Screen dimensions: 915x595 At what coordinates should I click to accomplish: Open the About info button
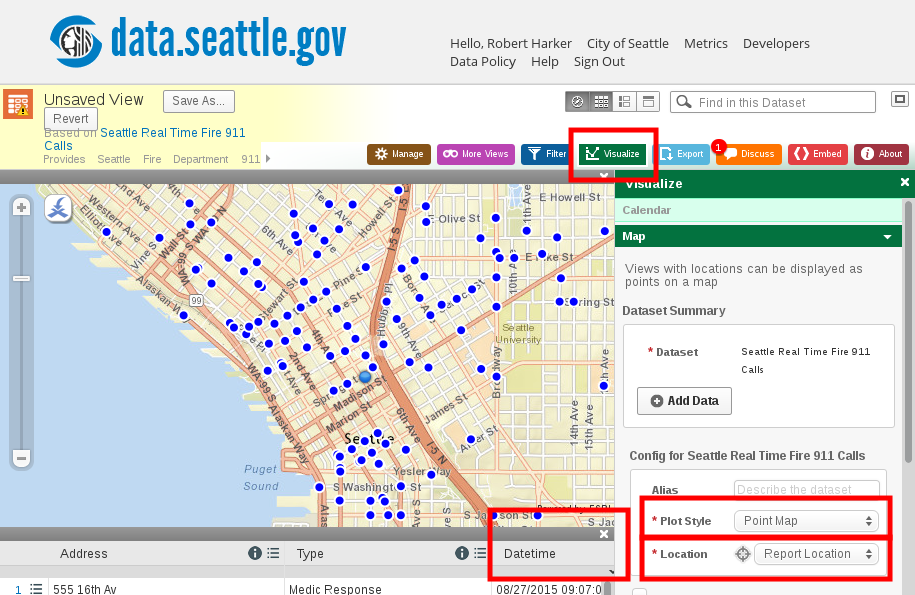tap(882, 154)
